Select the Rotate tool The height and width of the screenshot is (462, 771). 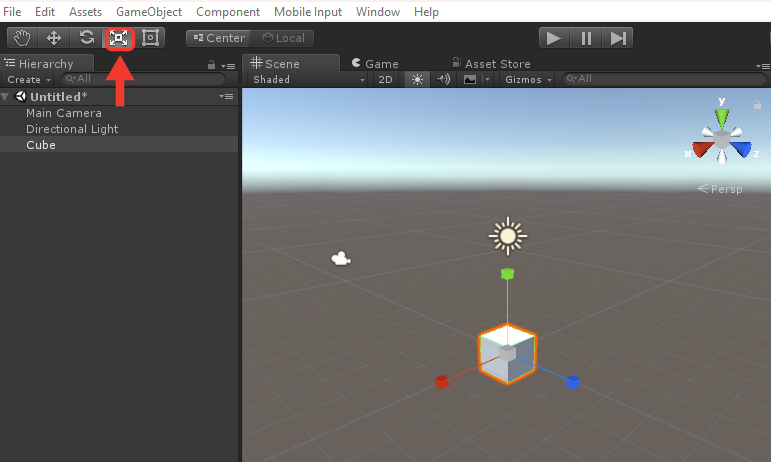click(87, 38)
